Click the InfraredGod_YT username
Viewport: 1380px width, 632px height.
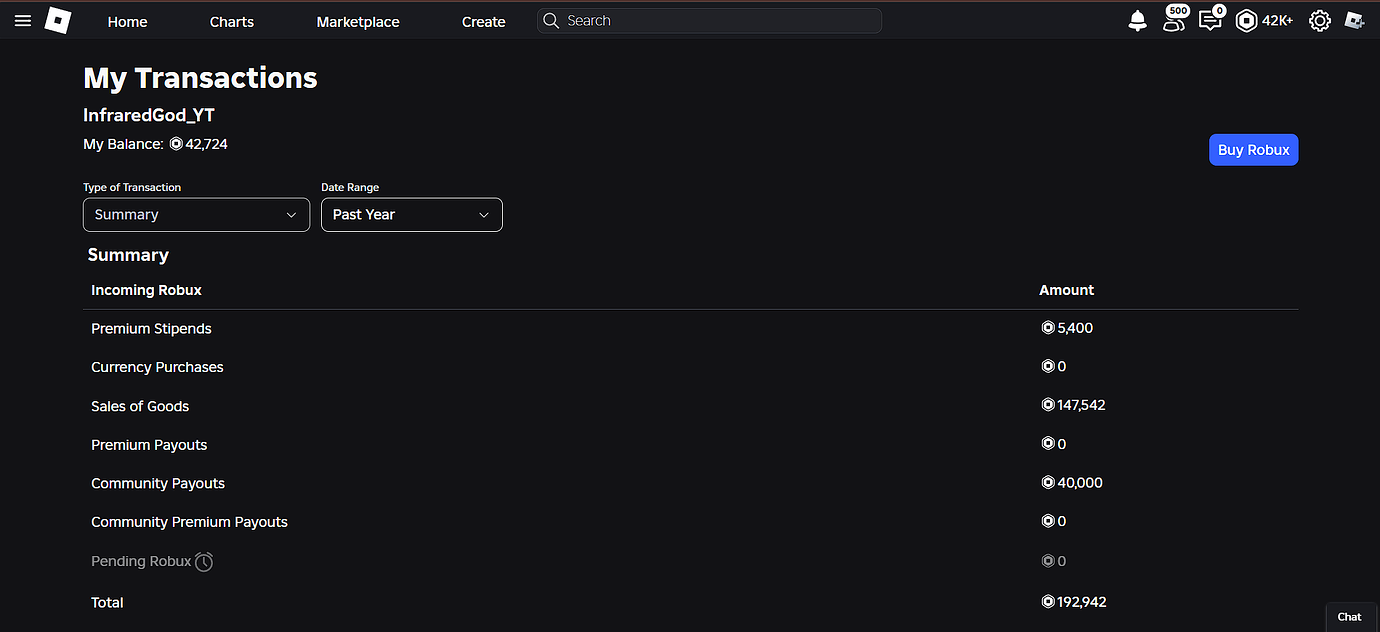(149, 115)
